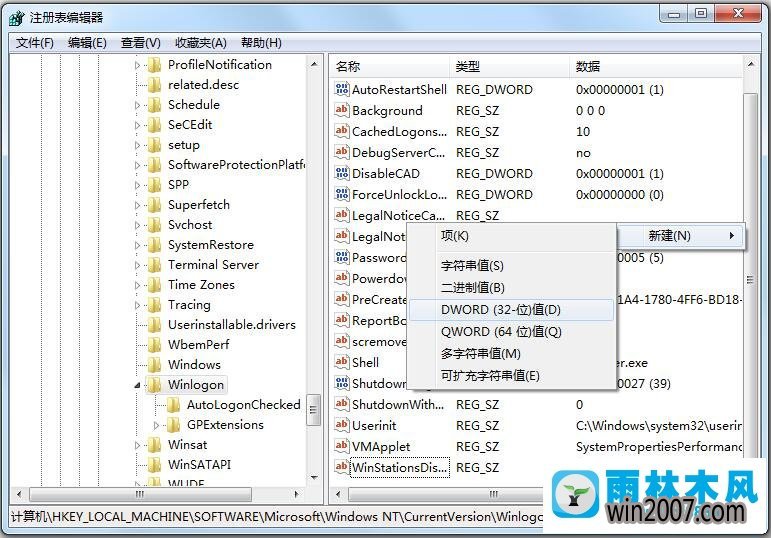Select the WbemPerf tree item
The height and width of the screenshot is (538, 771).
click(x=198, y=345)
